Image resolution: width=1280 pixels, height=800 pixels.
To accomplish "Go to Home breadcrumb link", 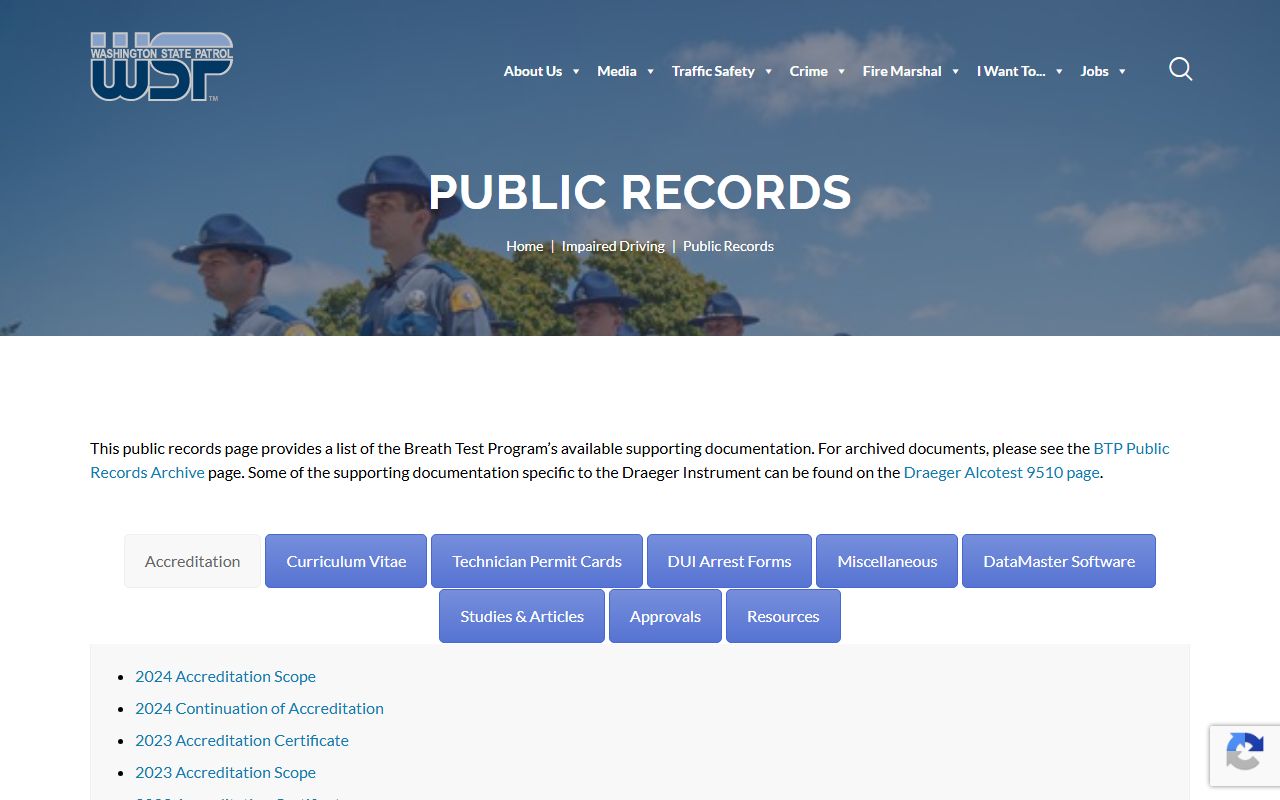I will coord(525,246).
